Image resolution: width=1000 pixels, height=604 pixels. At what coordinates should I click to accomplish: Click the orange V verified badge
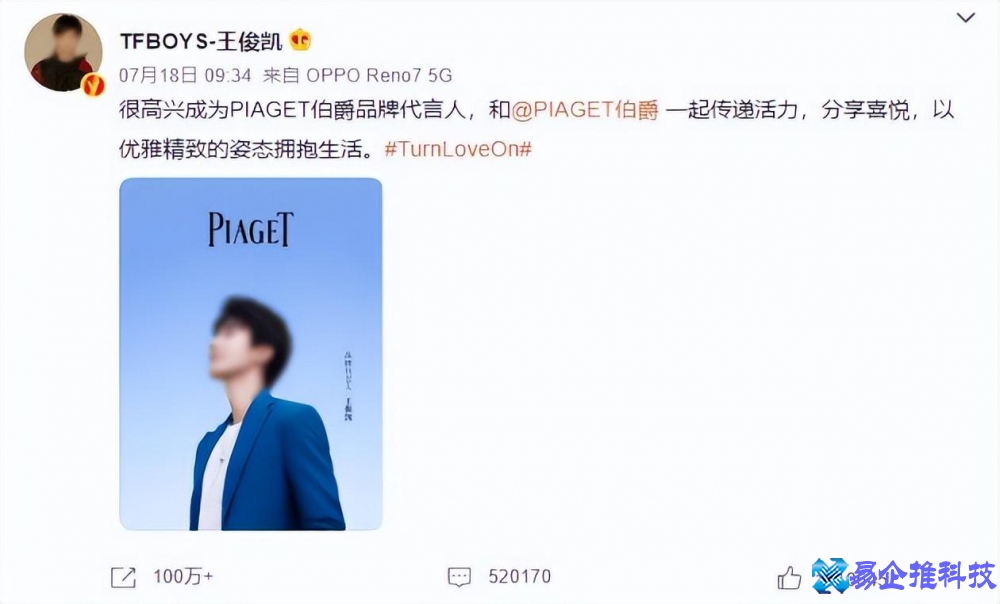click(x=93, y=85)
